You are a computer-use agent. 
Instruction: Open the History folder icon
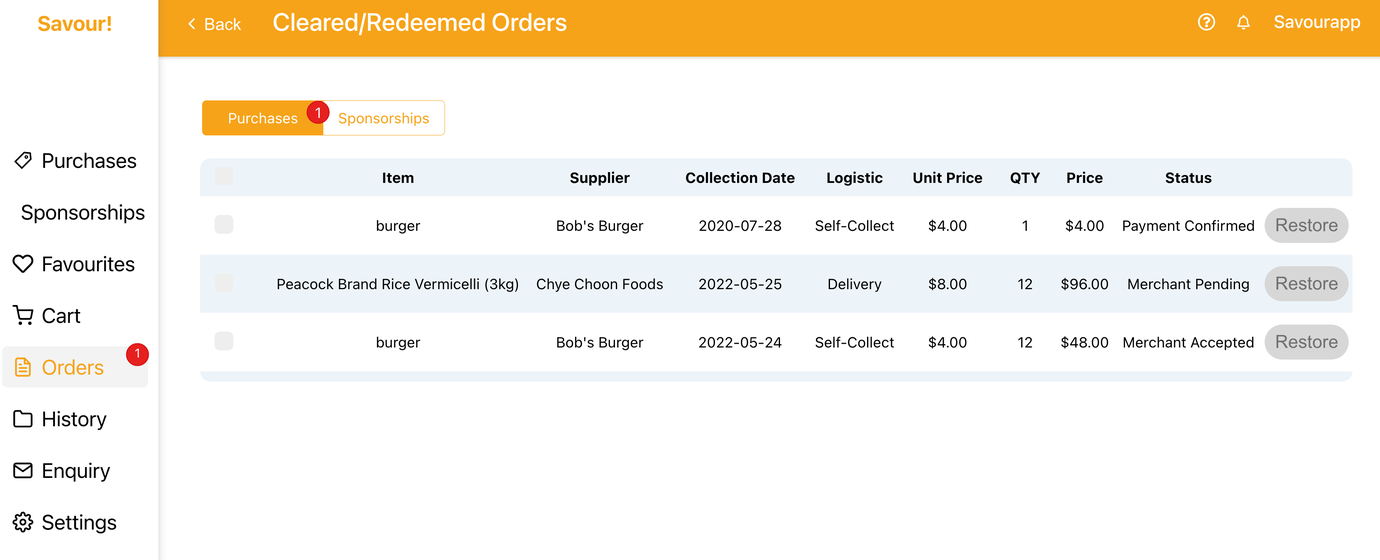(22, 419)
